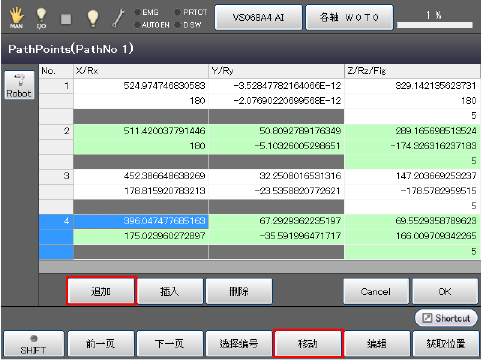481x360 pixels.
Task: Adjust the 1% speed bar
Action: (x=435, y=25)
